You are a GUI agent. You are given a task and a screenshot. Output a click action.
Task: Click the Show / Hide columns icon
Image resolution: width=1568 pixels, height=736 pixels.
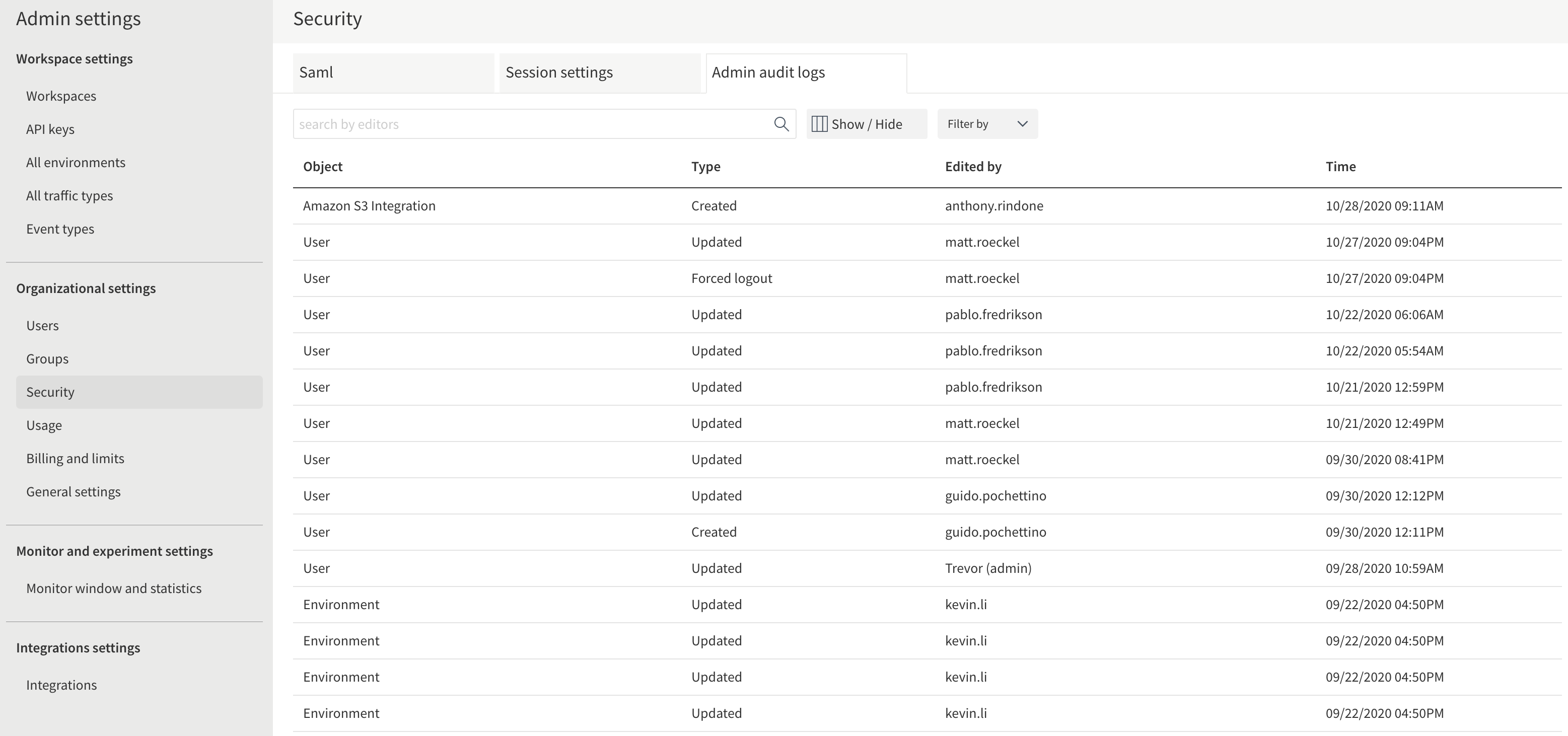point(819,124)
